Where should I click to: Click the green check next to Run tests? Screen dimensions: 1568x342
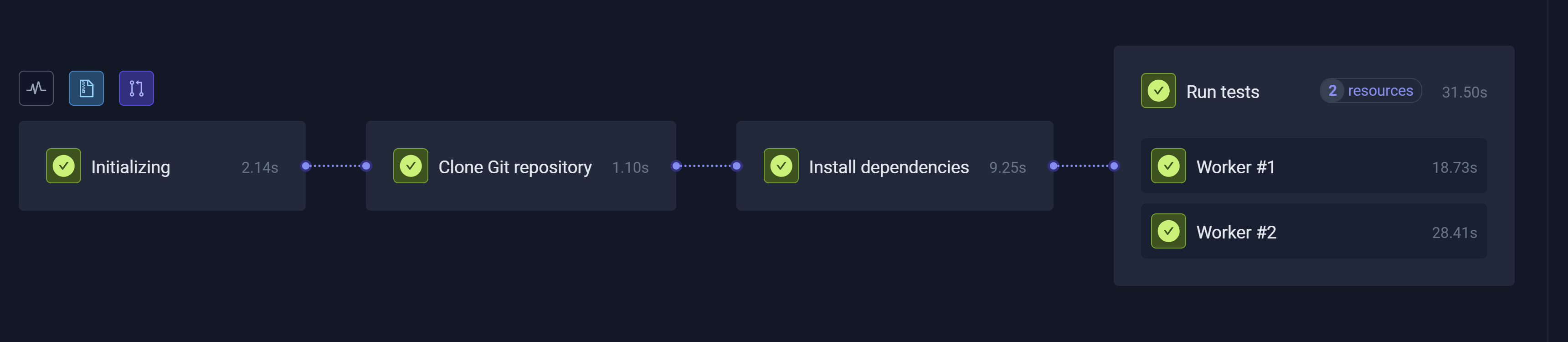click(1158, 91)
